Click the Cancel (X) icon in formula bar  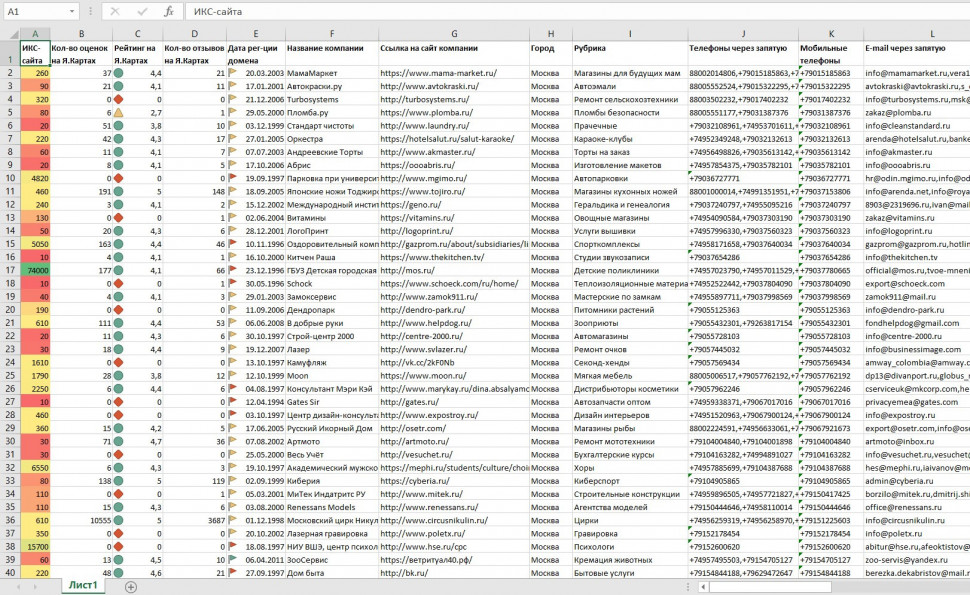pyautogui.click(x=115, y=12)
